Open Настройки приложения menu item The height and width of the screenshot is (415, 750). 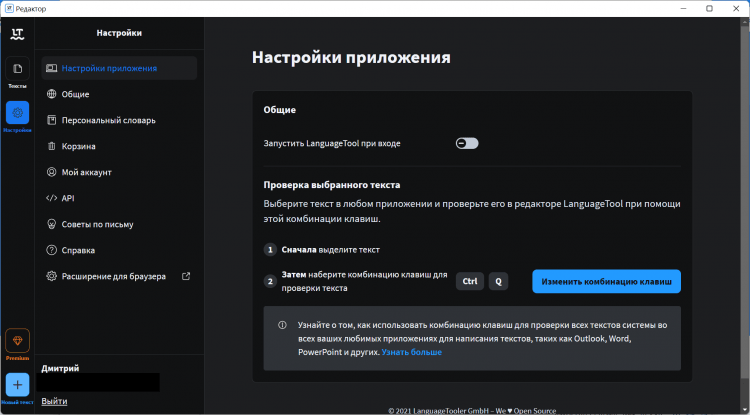click(x=119, y=68)
